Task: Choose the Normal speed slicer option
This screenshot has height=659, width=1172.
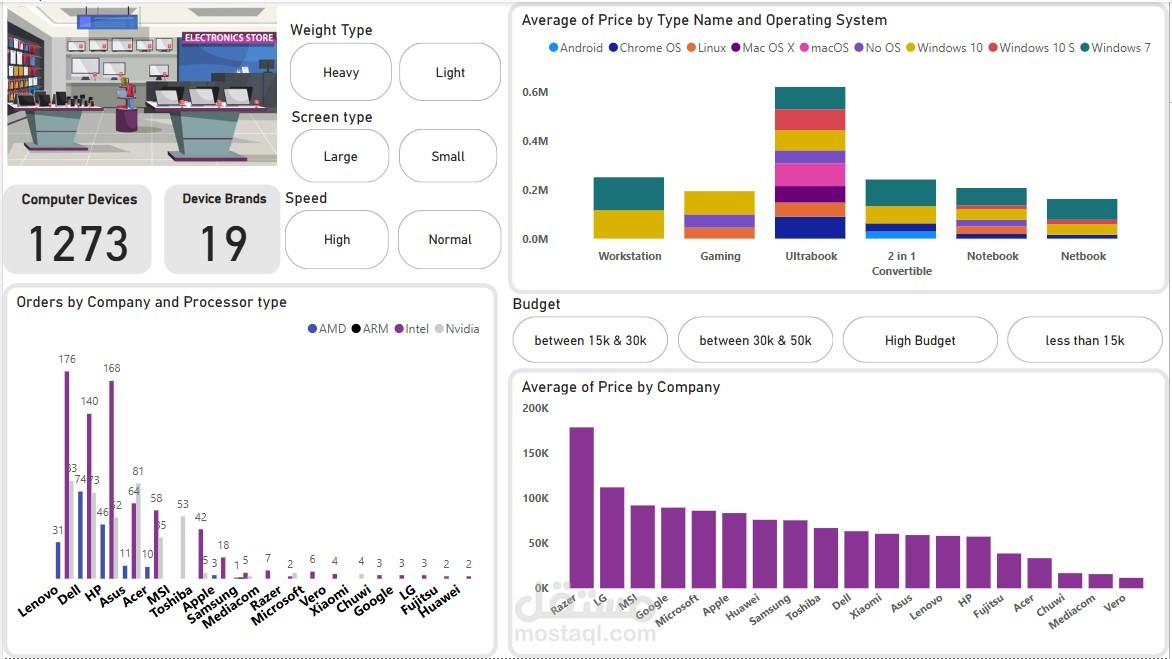Action: pyautogui.click(x=450, y=239)
